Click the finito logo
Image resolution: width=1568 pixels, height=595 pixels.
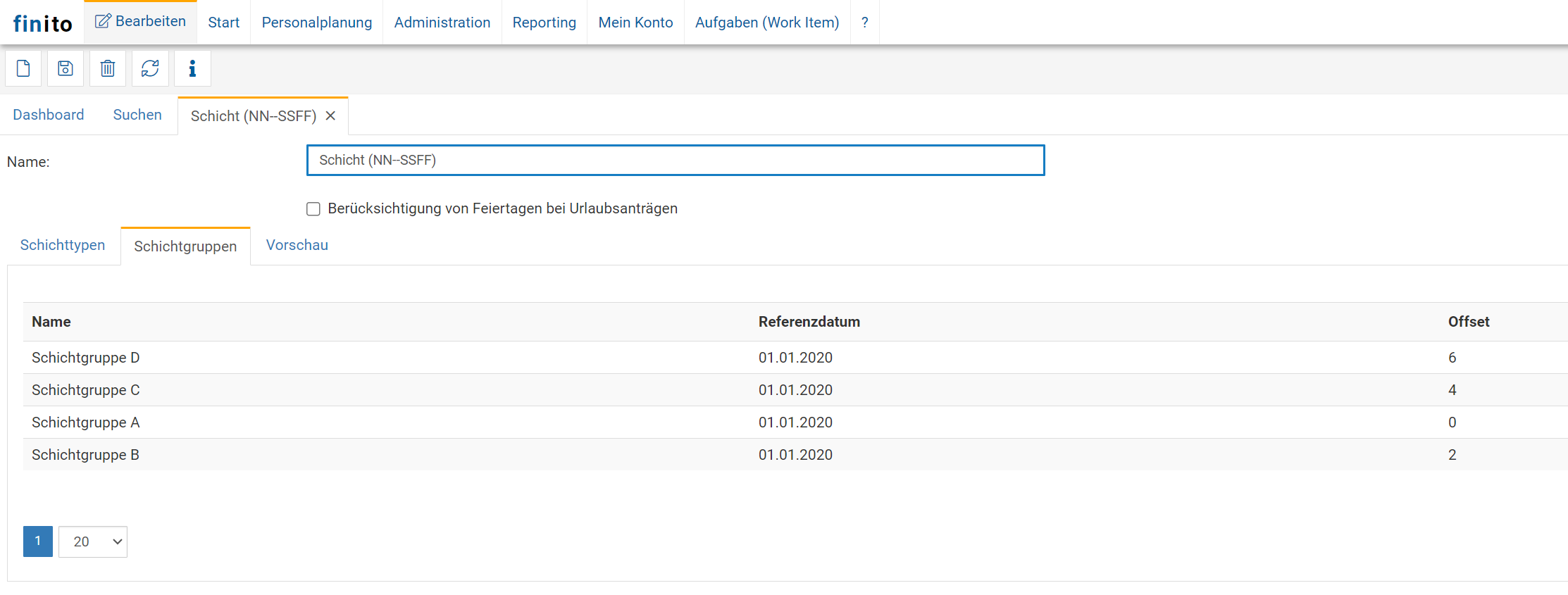(42, 24)
